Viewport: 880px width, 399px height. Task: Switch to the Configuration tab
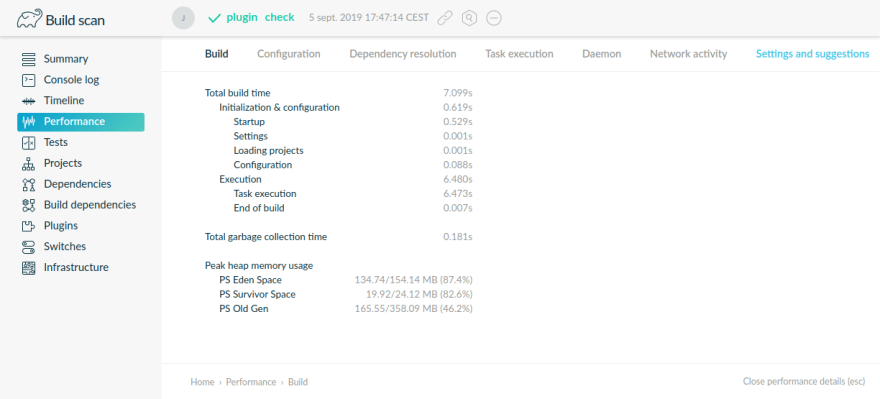point(288,54)
